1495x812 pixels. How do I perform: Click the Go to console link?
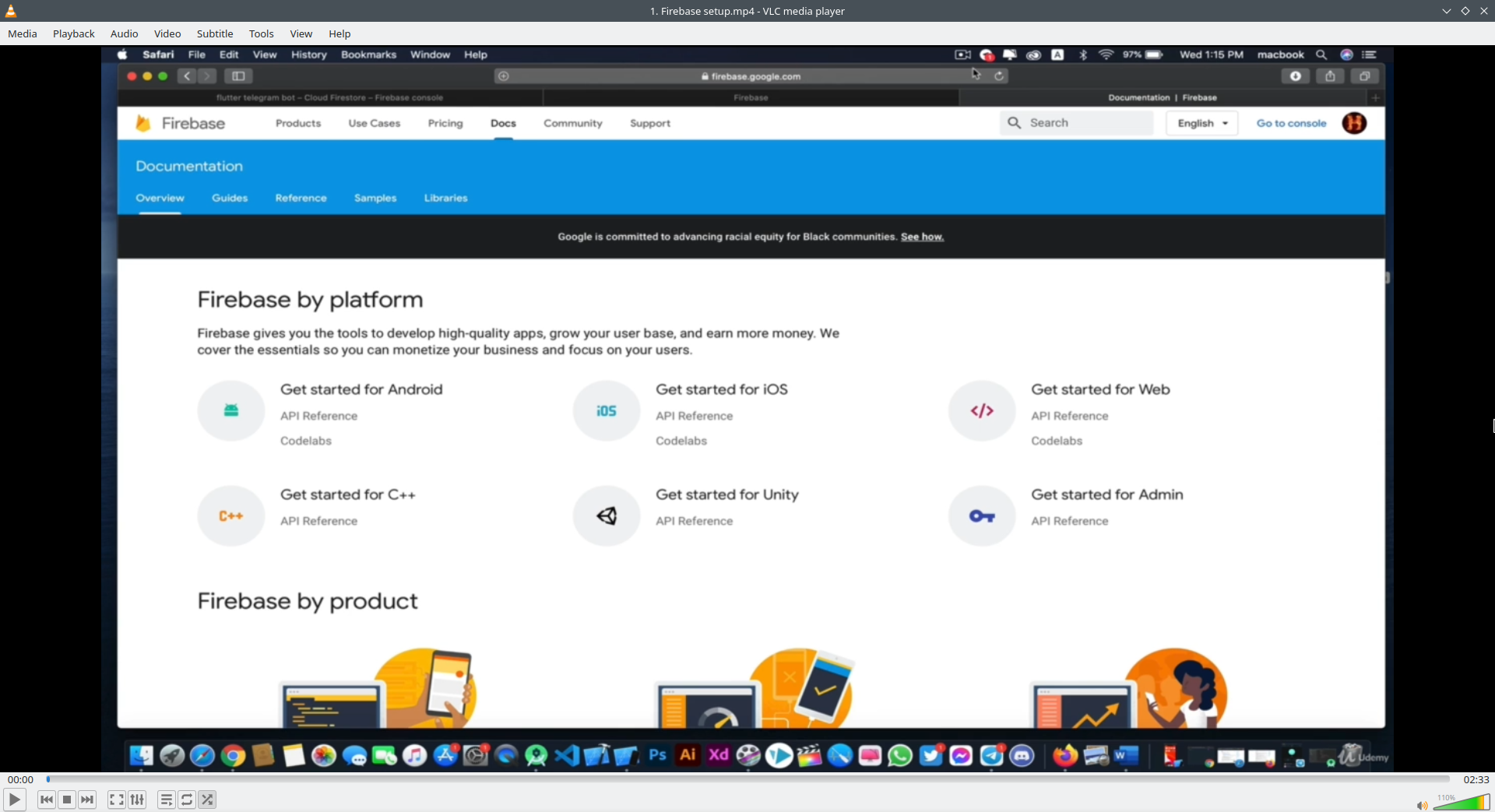[x=1291, y=123]
